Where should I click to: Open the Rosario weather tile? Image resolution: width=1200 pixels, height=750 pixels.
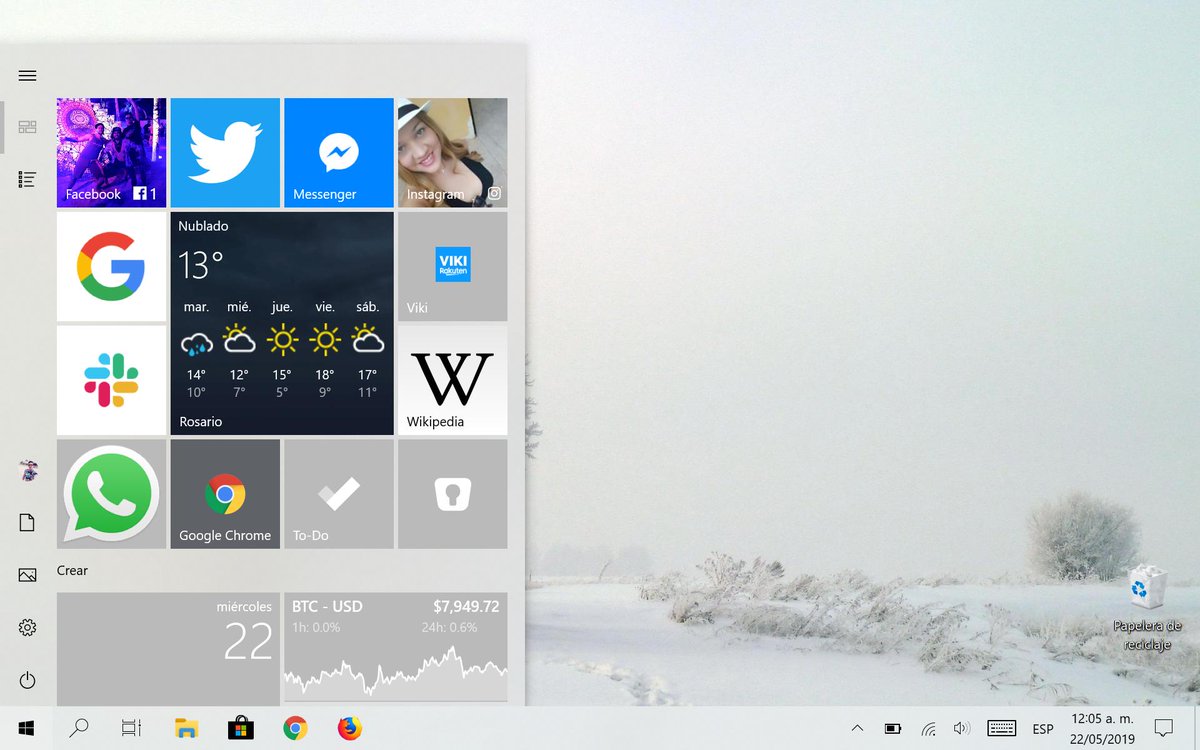coord(282,323)
